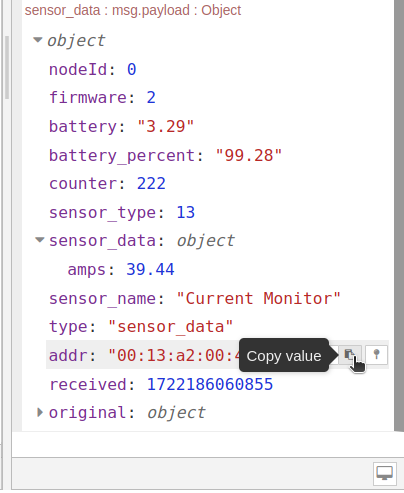Click the type value "sensor_data"
This screenshot has width=404, height=493.
[x=170, y=327]
